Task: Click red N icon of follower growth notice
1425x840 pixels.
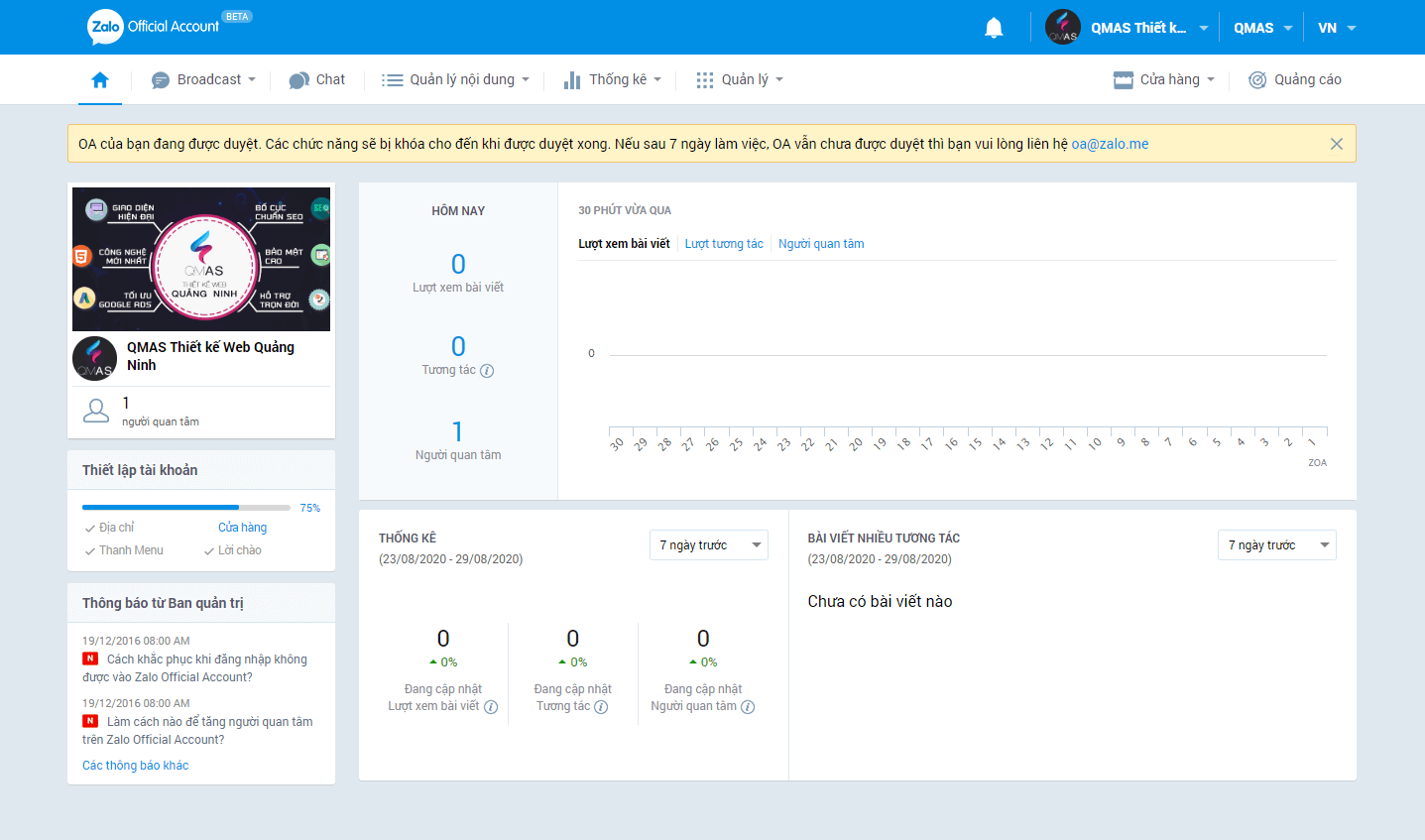Action: pos(90,721)
